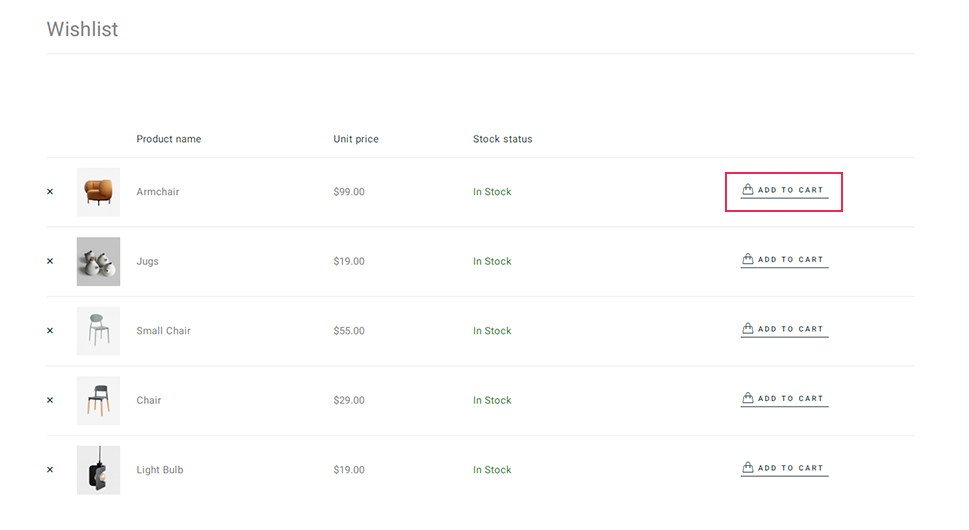Viewport: 969px width, 530px height.
Task: Follow the Small Chair name link
Action: [163, 331]
